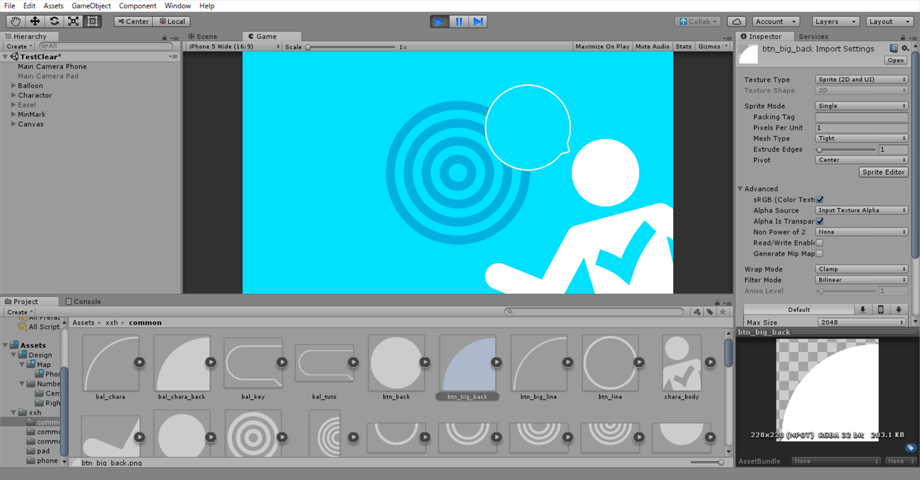This screenshot has width=920, height=480.
Task: Click Maximize On Play button
Action: pyautogui.click(x=602, y=46)
